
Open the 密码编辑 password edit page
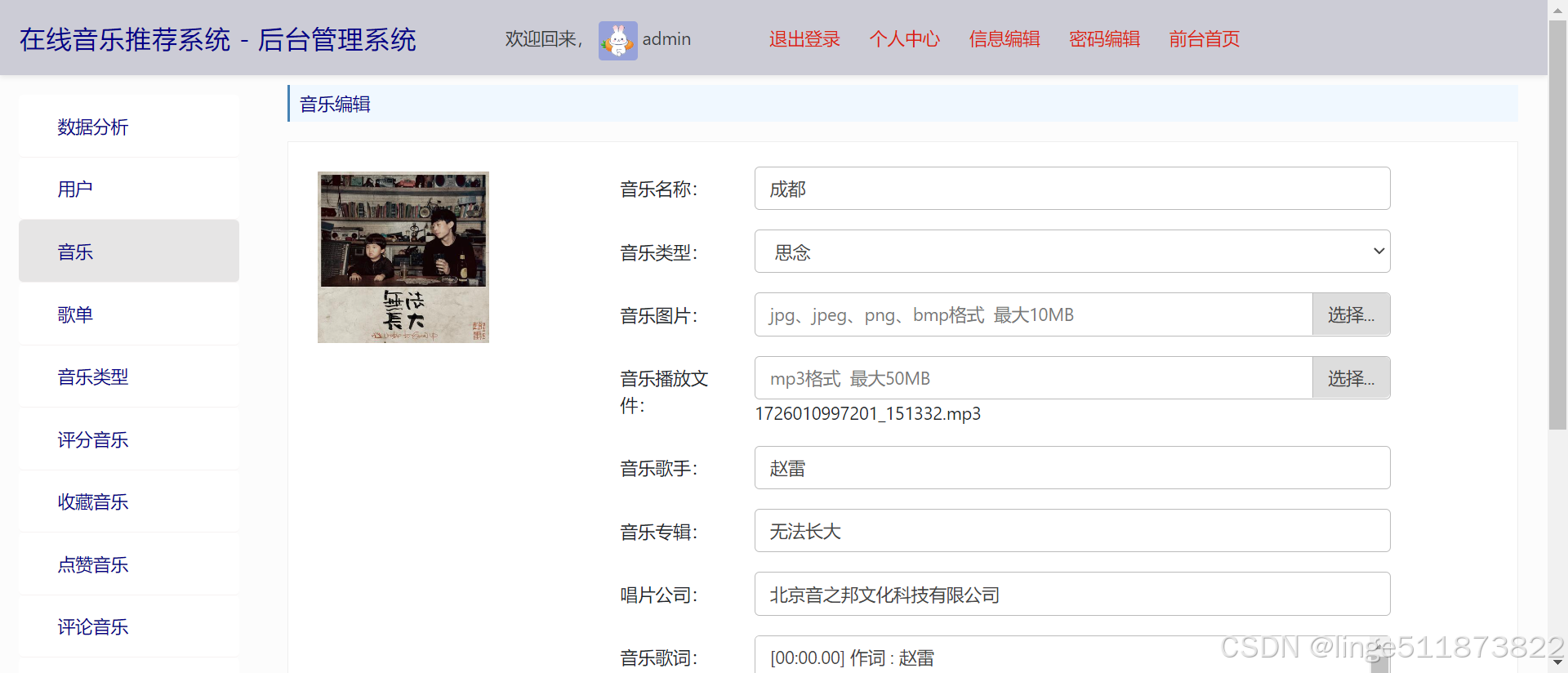click(x=1104, y=39)
